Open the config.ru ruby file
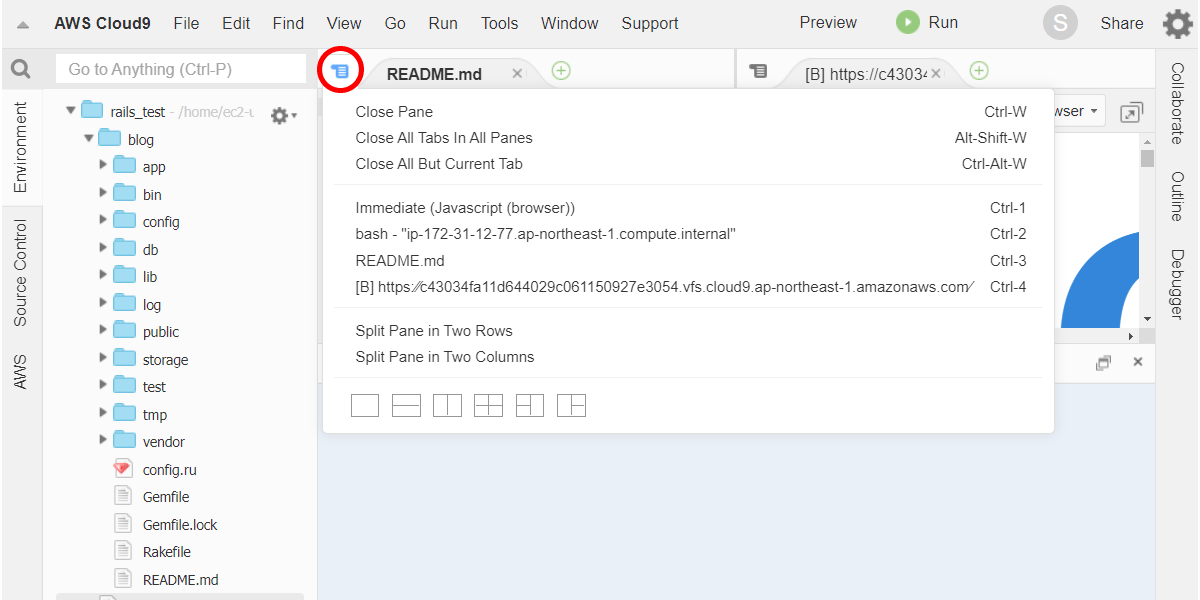 pos(169,469)
